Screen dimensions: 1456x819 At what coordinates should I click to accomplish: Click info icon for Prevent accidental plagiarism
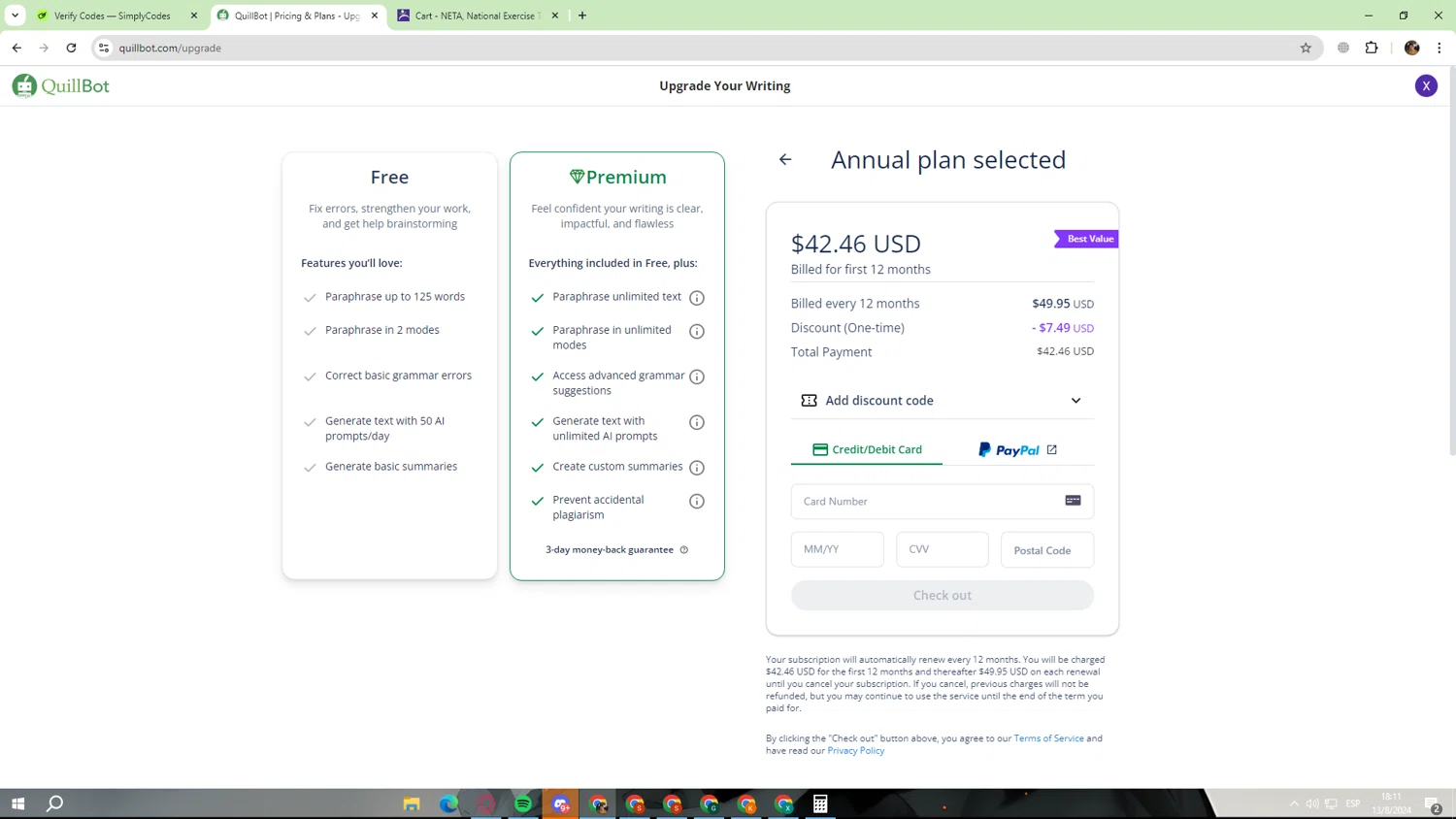pyautogui.click(x=697, y=502)
